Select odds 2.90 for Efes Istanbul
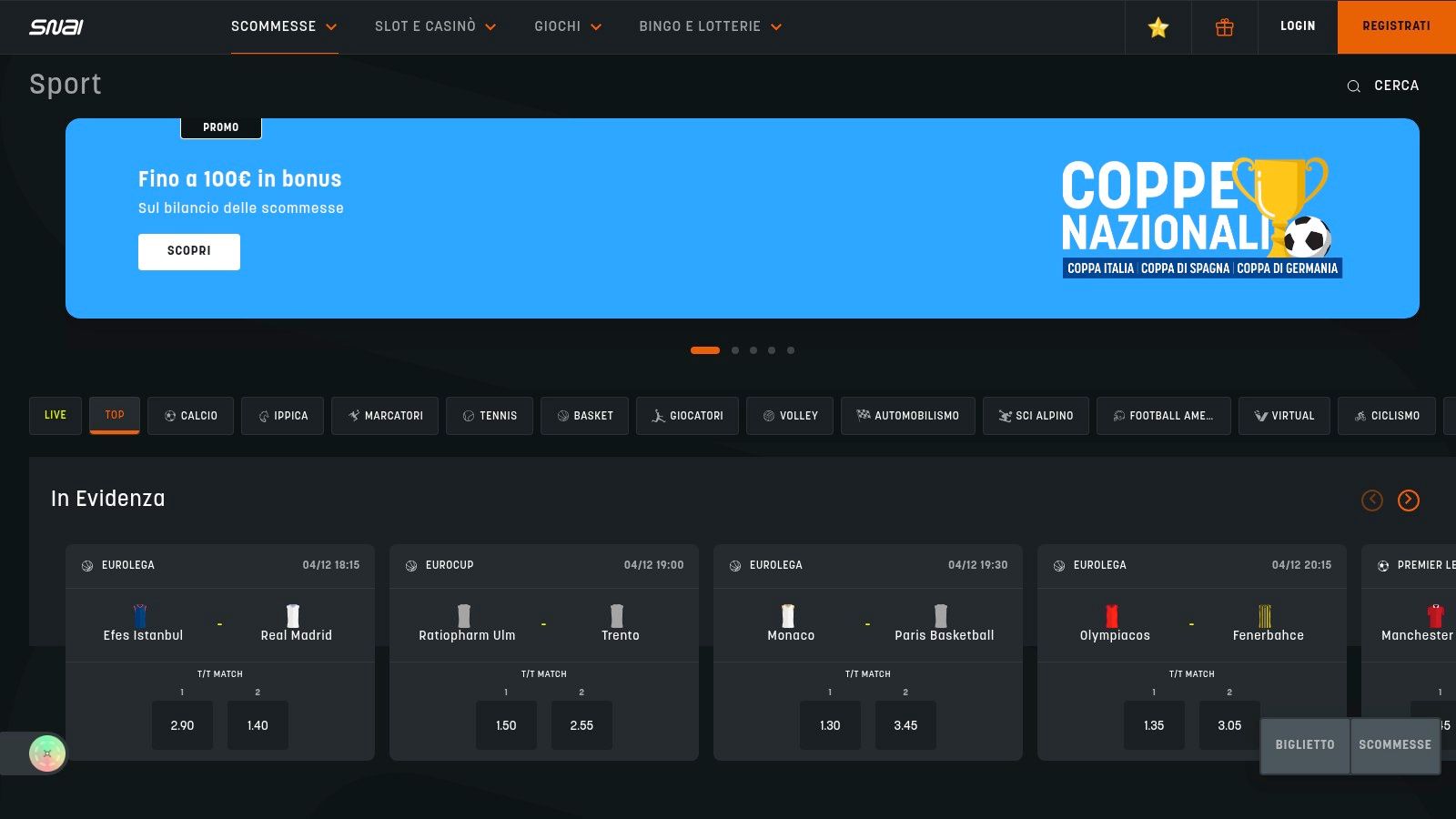This screenshot has height=819, width=1456. click(182, 725)
